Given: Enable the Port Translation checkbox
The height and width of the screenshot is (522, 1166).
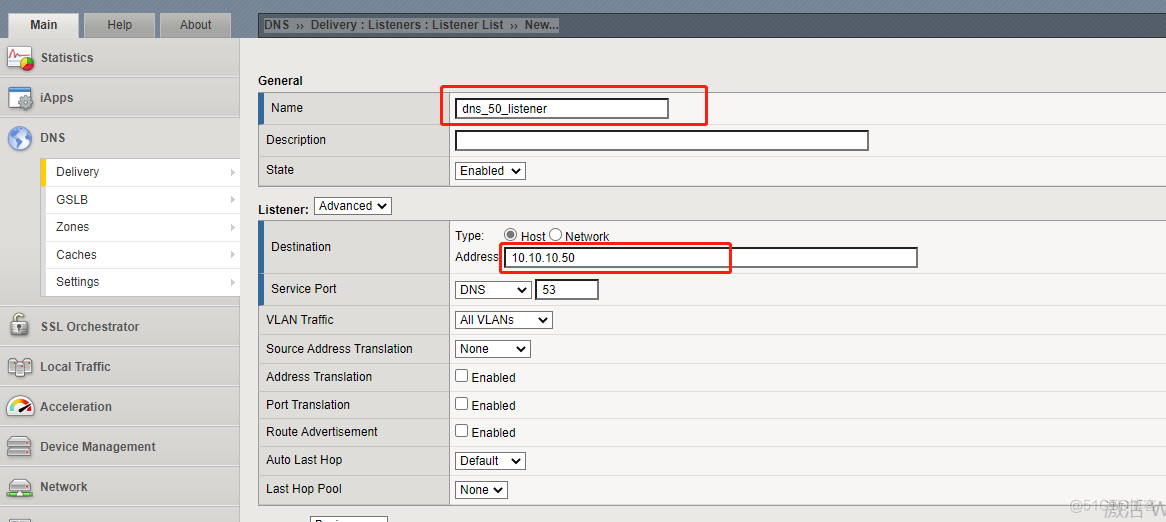Looking at the screenshot, I should point(461,404).
